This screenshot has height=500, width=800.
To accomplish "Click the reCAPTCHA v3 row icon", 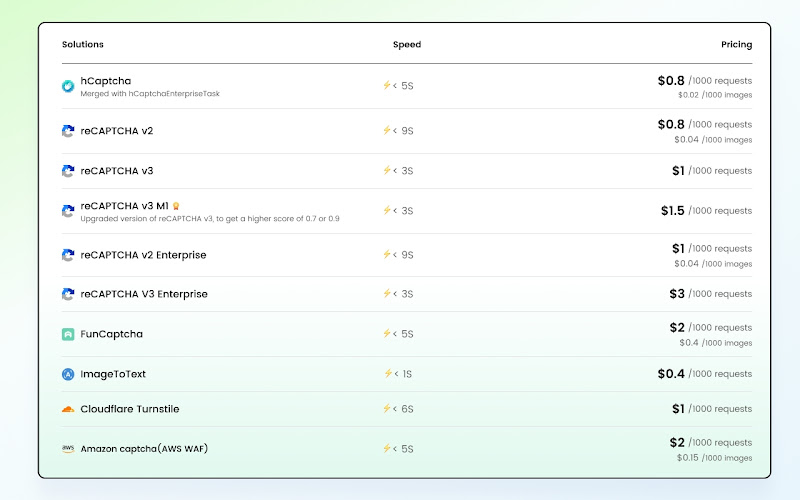I will coord(68,171).
